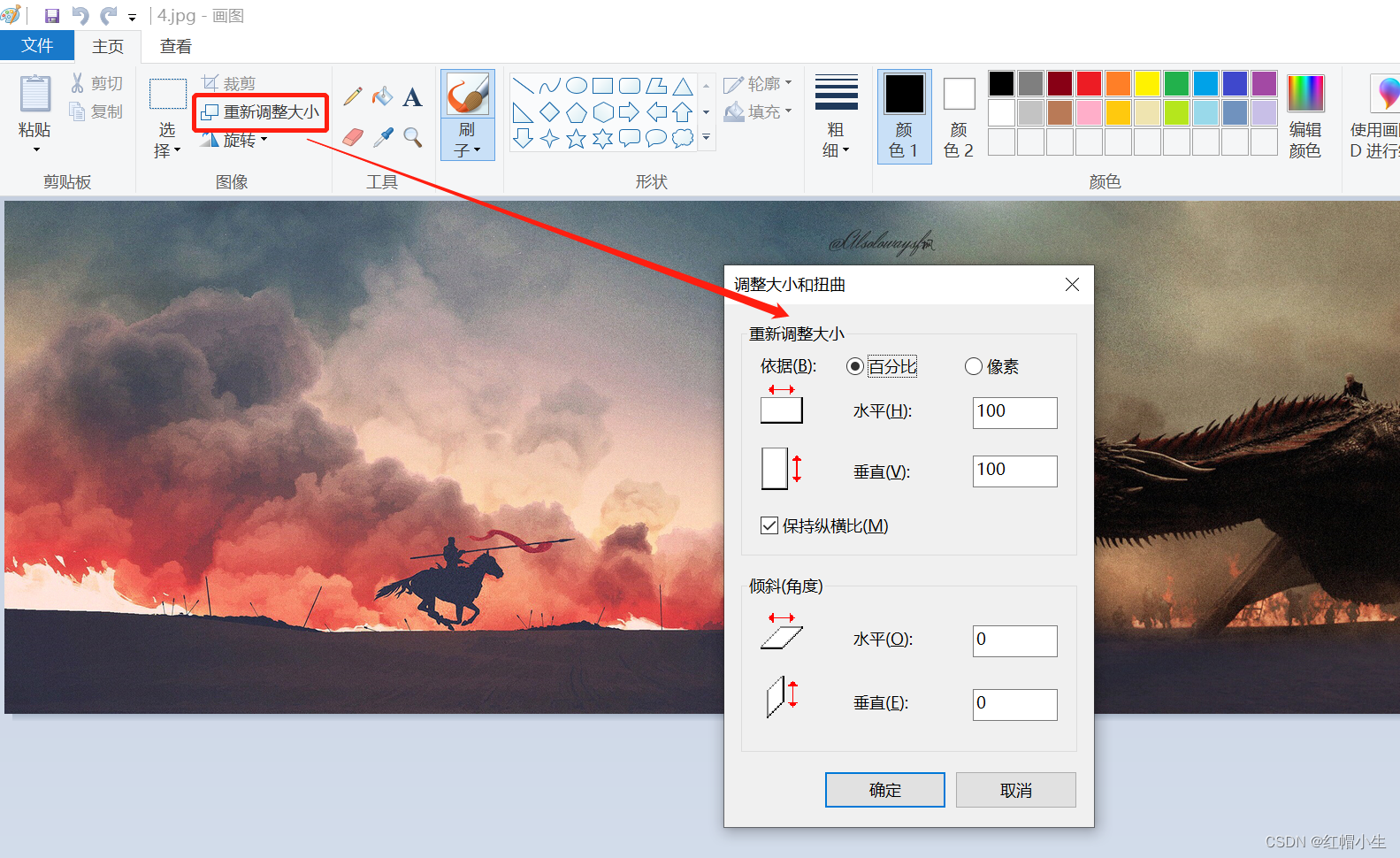Open the Size (粗细) dropdown
This screenshot has height=858, width=1400.
coord(836,118)
